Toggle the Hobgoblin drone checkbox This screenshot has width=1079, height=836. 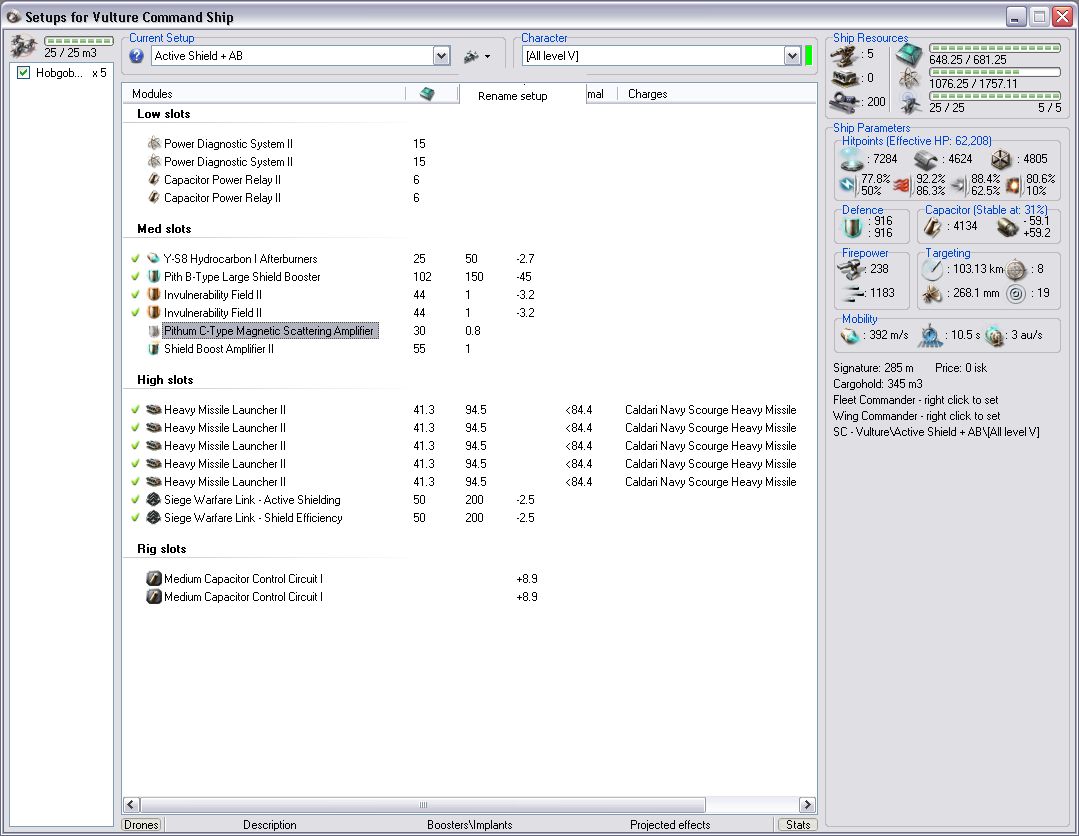tap(23, 72)
